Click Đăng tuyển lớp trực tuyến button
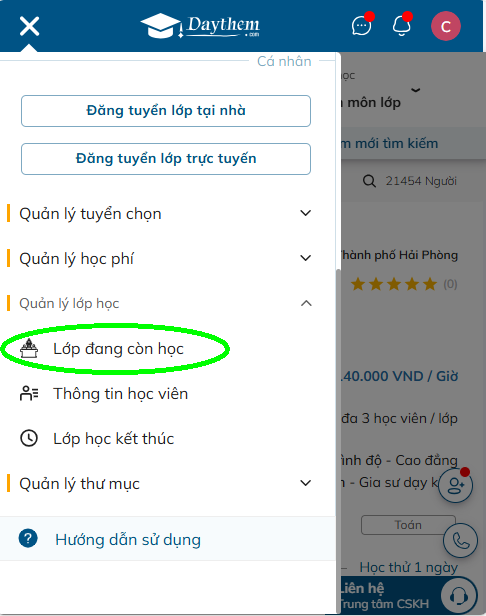Image resolution: width=486 pixels, height=616 pixels. pos(166,159)
